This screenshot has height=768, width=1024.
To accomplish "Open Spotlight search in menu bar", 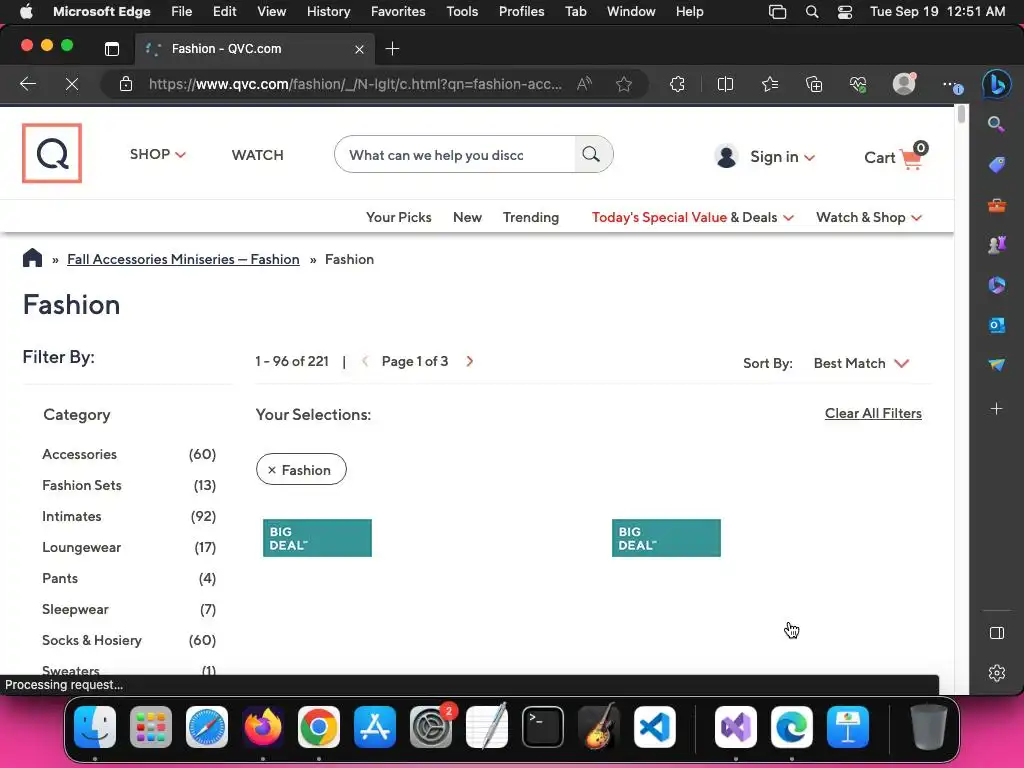I will coord(811,12).
